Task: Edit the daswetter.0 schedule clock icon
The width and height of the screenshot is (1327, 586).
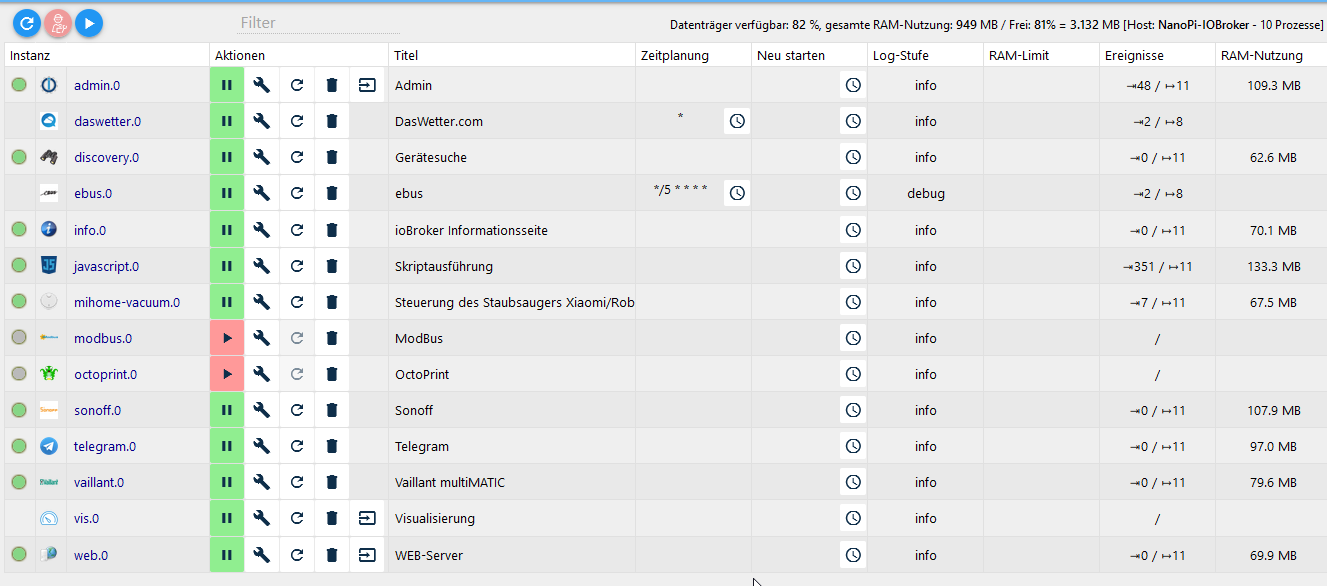Action: coord(737,121)
